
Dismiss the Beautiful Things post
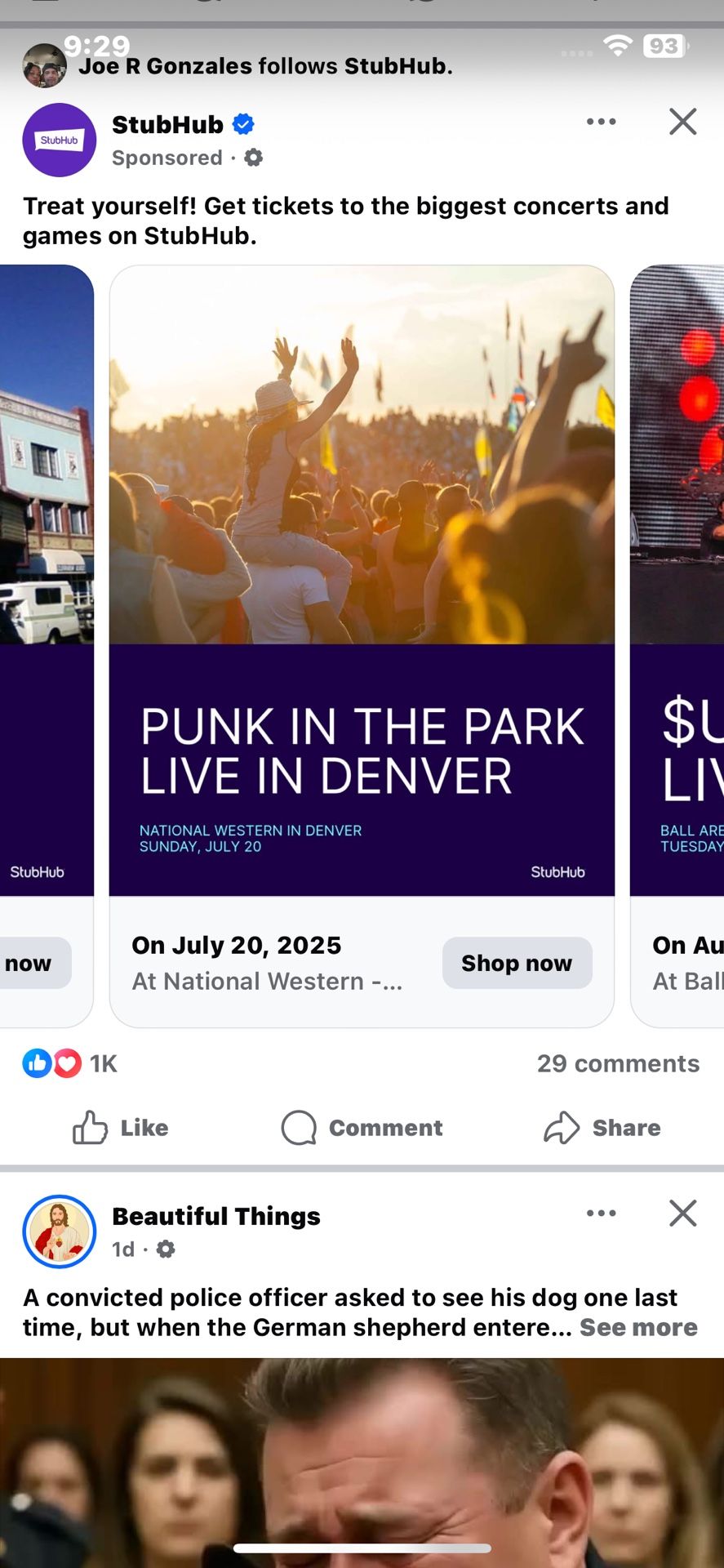pos(682,1214)
